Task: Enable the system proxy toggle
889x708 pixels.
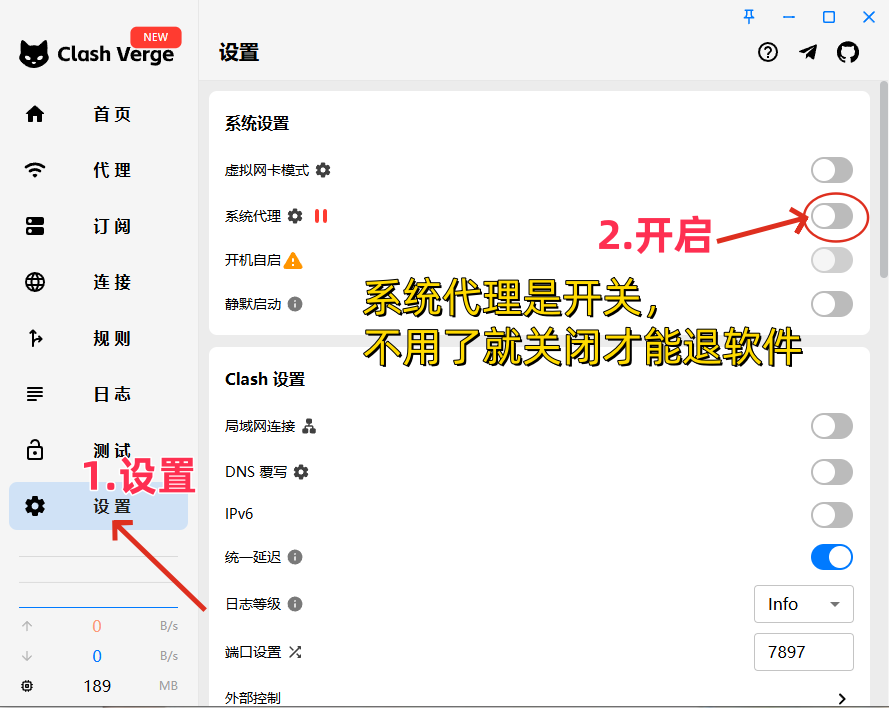Action: click(832, 216)
